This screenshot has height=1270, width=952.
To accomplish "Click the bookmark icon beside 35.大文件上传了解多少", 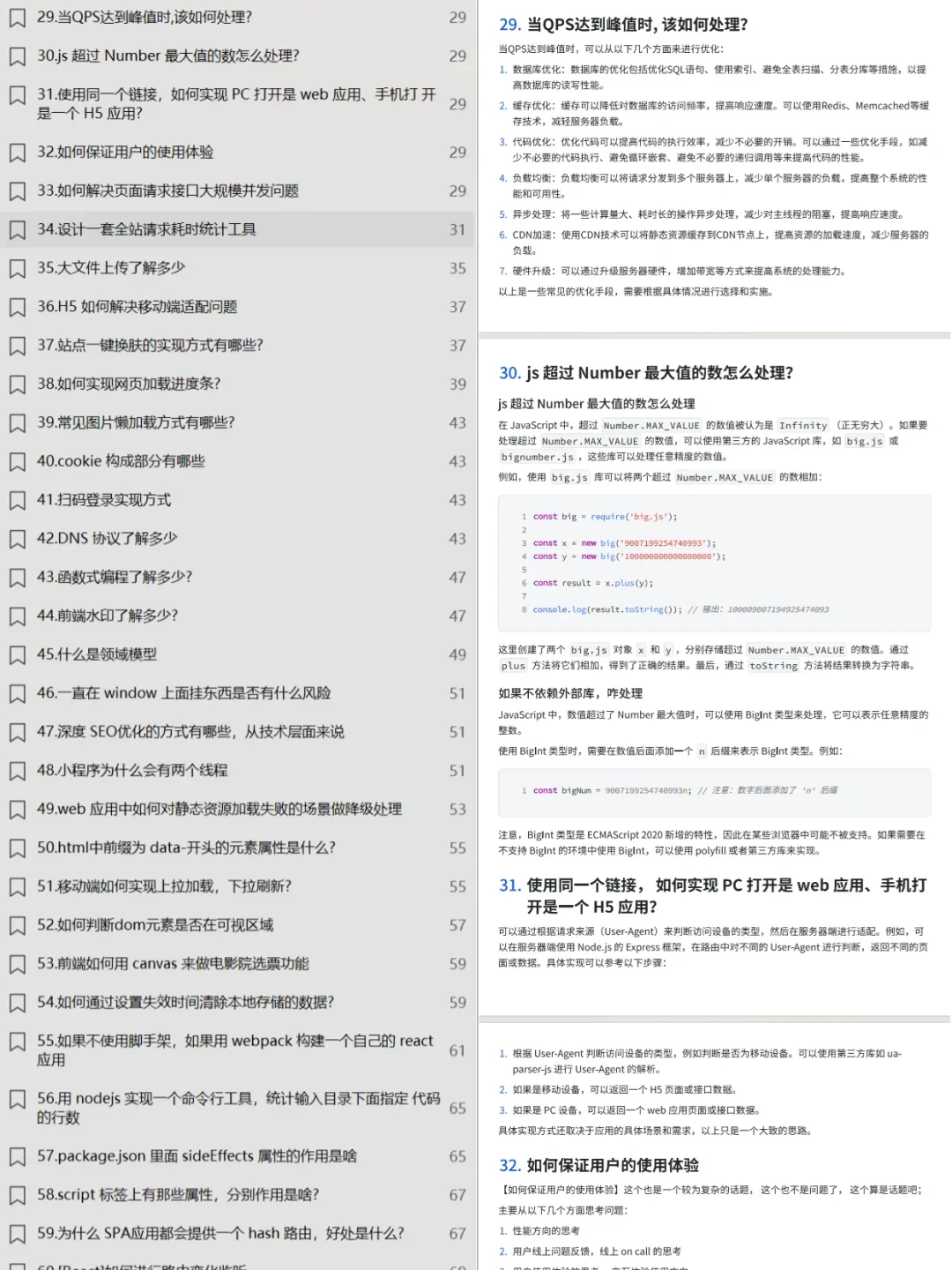I will click(x=18, y=268).
